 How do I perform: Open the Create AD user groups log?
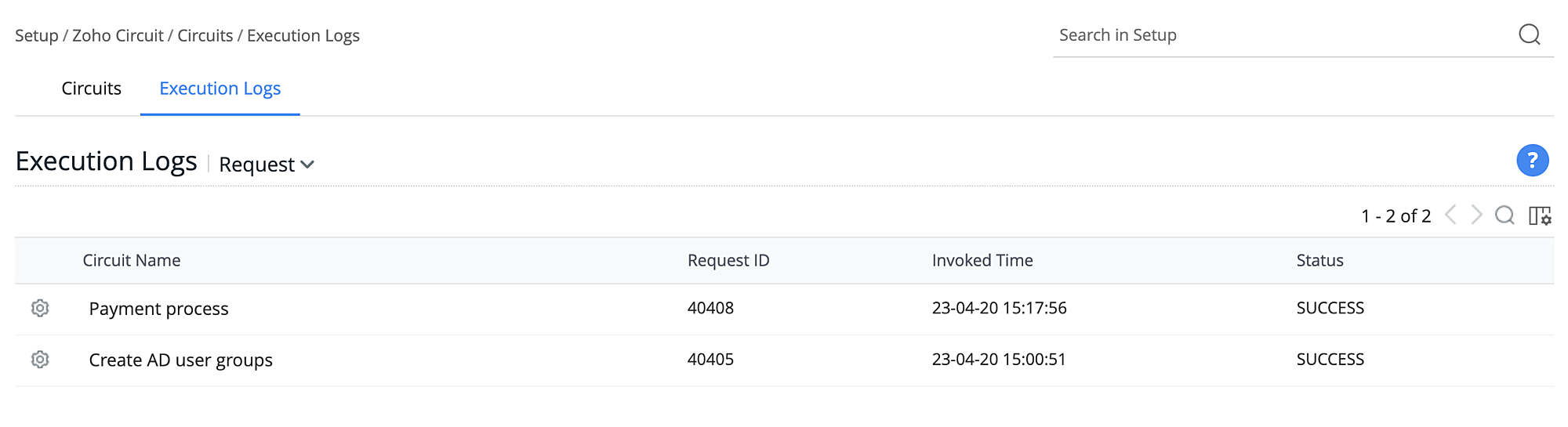[x=180, y=360]
